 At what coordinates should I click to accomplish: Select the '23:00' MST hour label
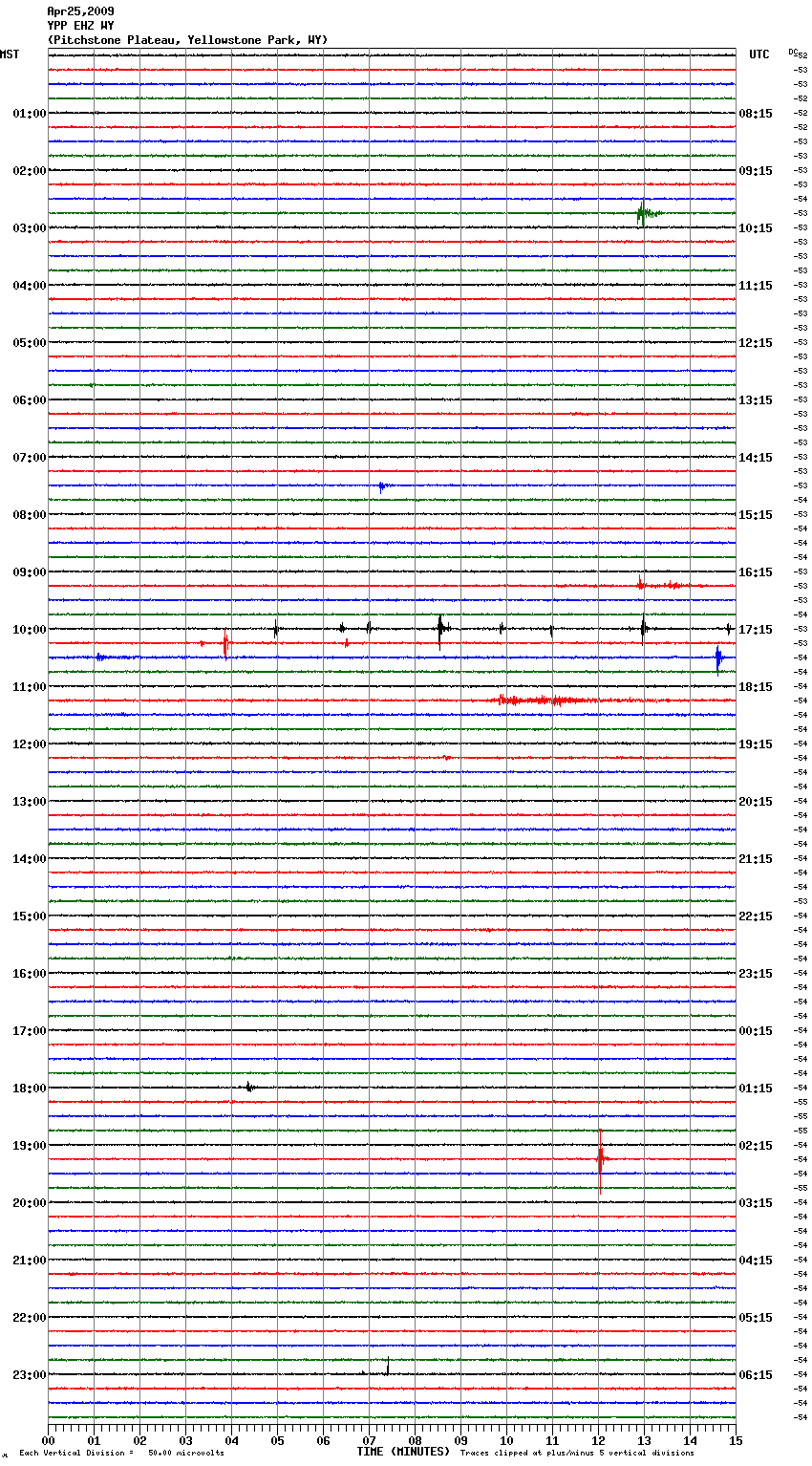29,1375
